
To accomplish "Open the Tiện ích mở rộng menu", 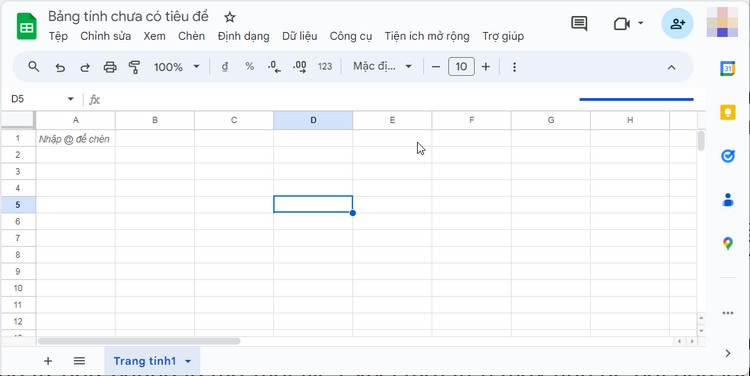I will click(427, 36).
